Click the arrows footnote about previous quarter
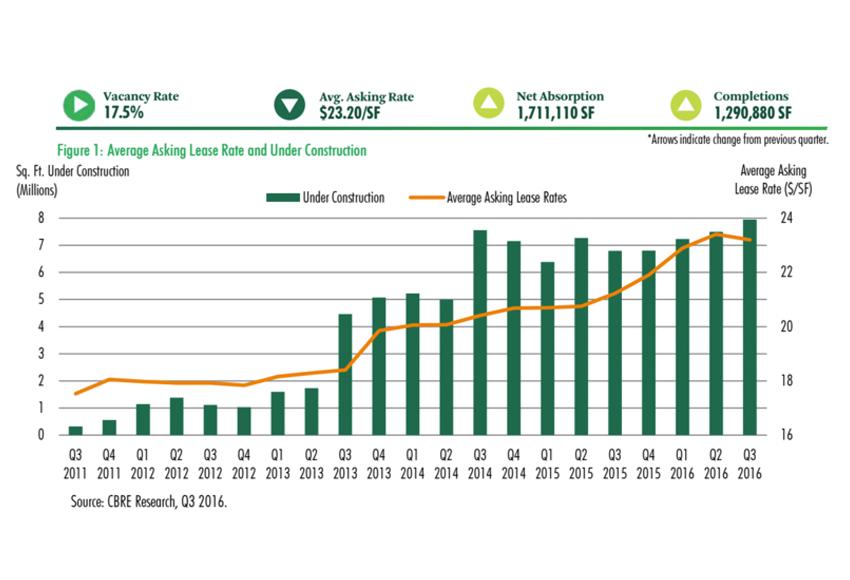Image resolution: width=850 pixels, height=580 pixels. click(x=738, y=140)
